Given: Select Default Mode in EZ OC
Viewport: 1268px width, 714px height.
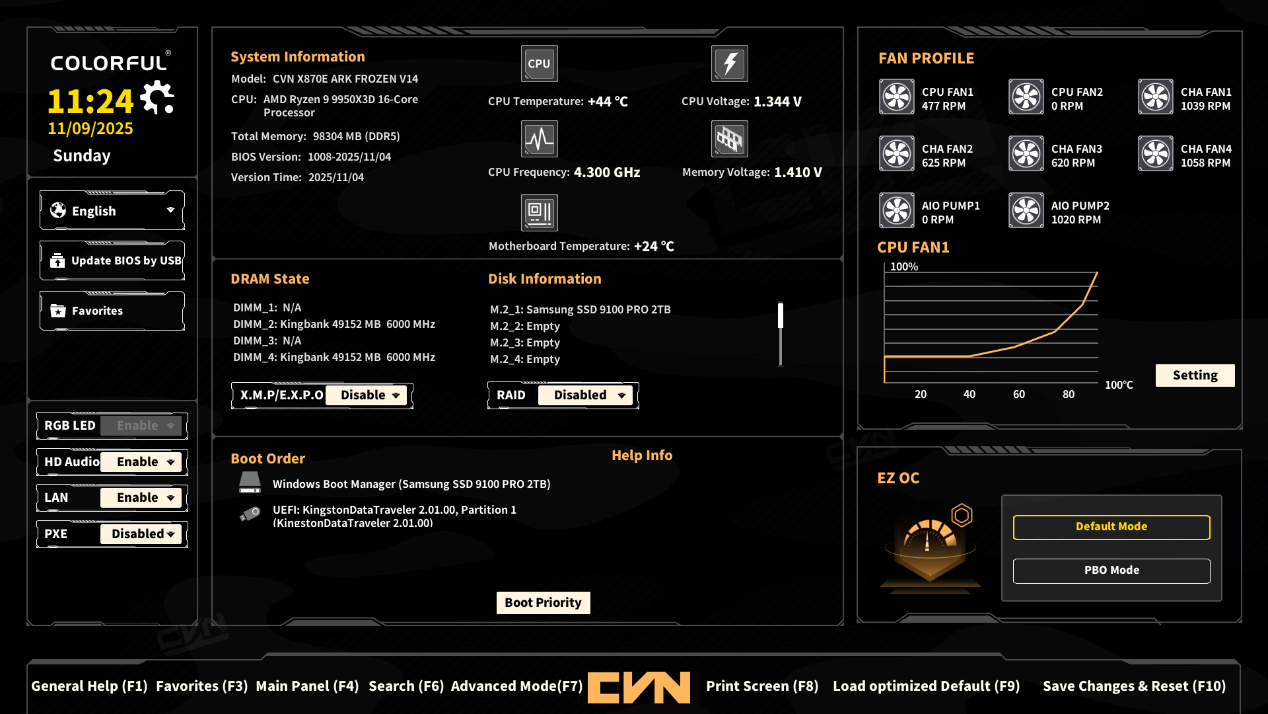Looking at the screenshot, I should 1111,527.
